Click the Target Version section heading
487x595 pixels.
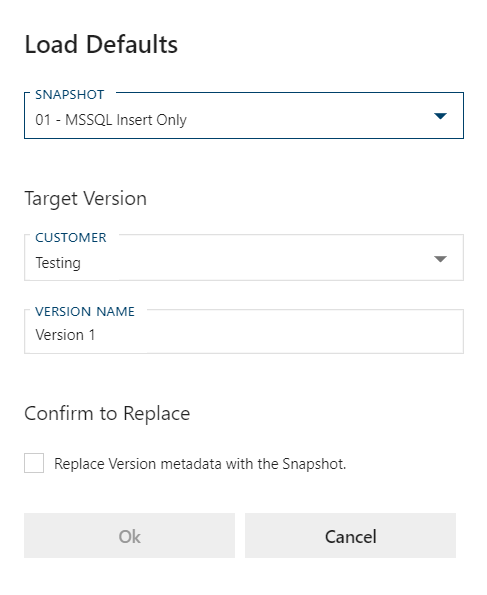tap(85, 199)
